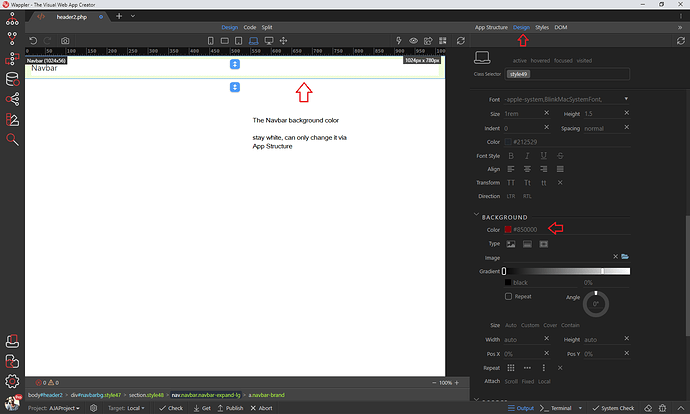
Task: Open the workflow panel icon in sidebar
Action: coord(12,59)
